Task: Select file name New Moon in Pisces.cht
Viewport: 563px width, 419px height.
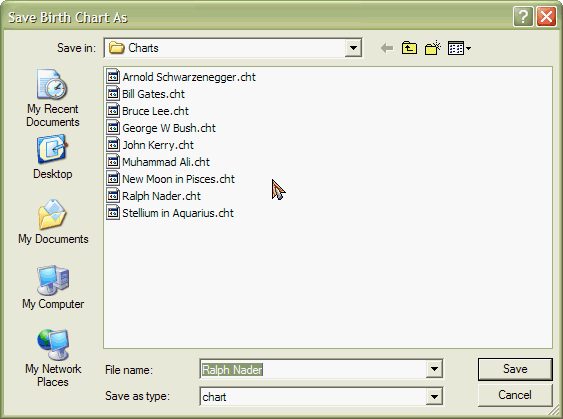Action: pos(178,179)
